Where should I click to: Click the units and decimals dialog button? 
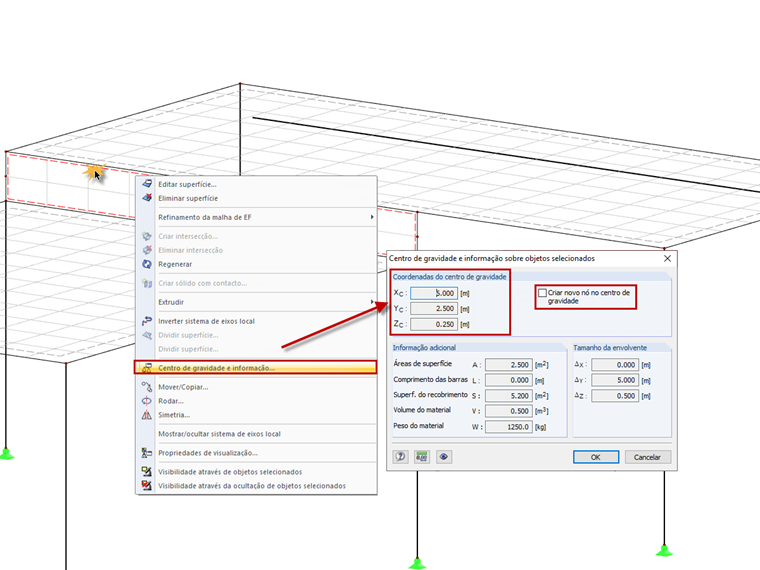[422, 457]
